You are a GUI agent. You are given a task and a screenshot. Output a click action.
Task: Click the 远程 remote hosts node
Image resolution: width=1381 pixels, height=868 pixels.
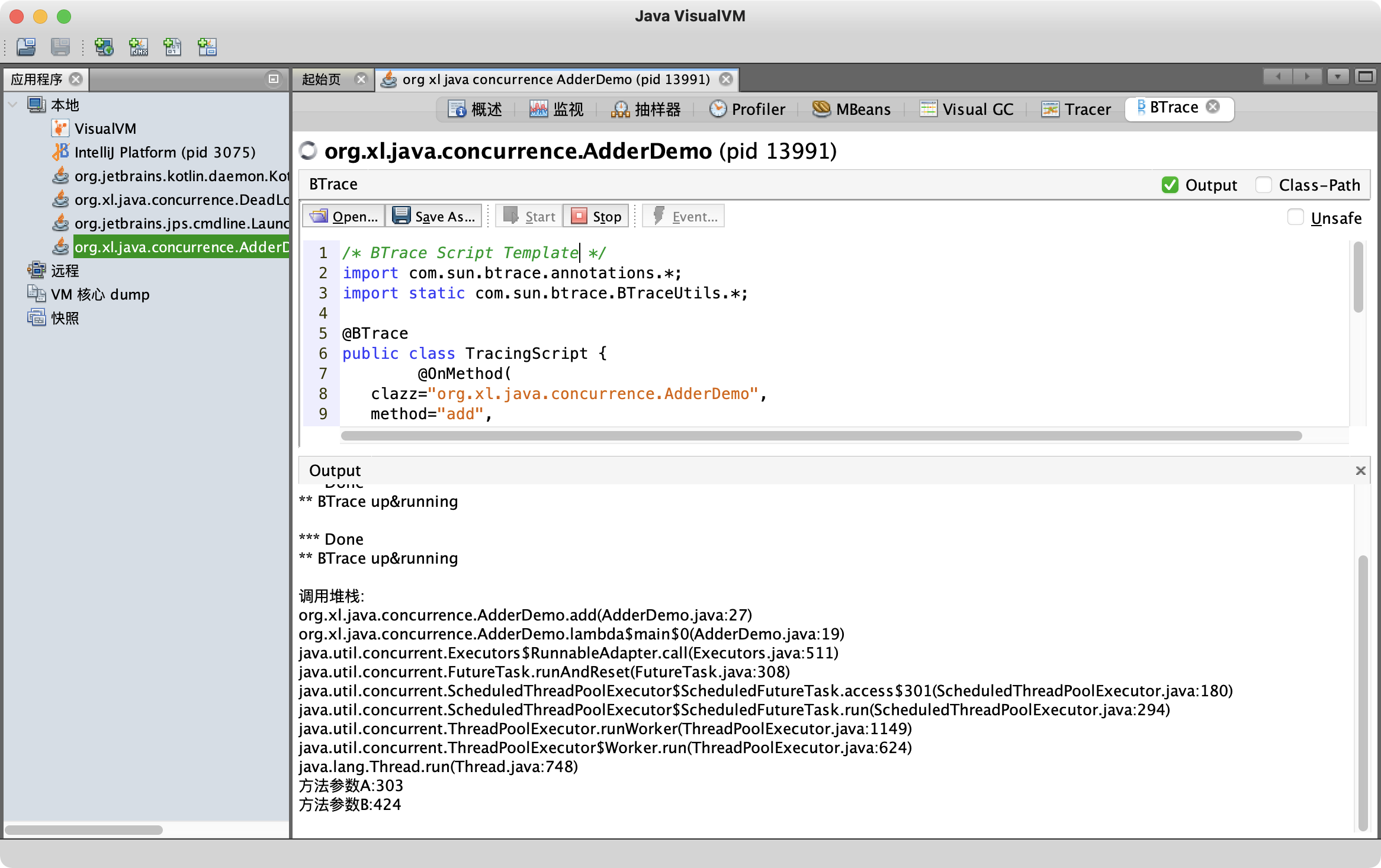(65, 271)
